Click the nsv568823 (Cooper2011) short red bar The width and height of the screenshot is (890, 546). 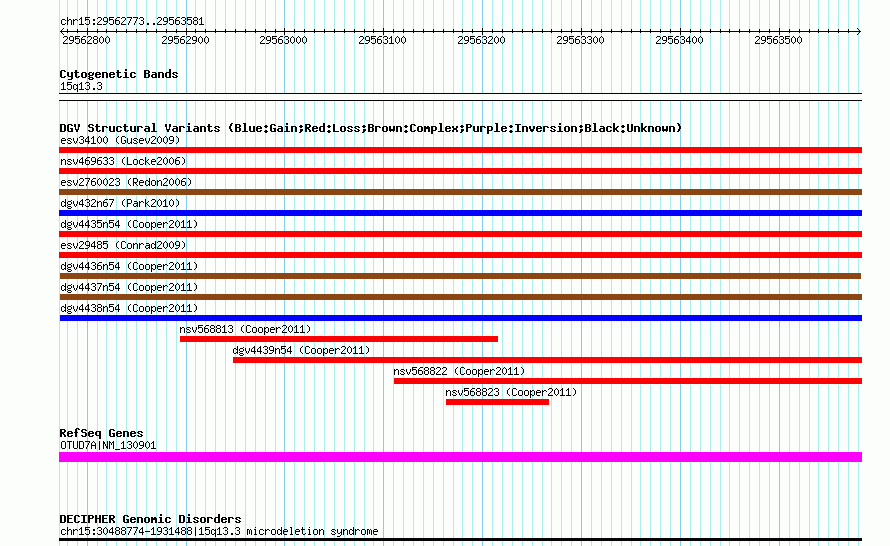tap(497, 402)
